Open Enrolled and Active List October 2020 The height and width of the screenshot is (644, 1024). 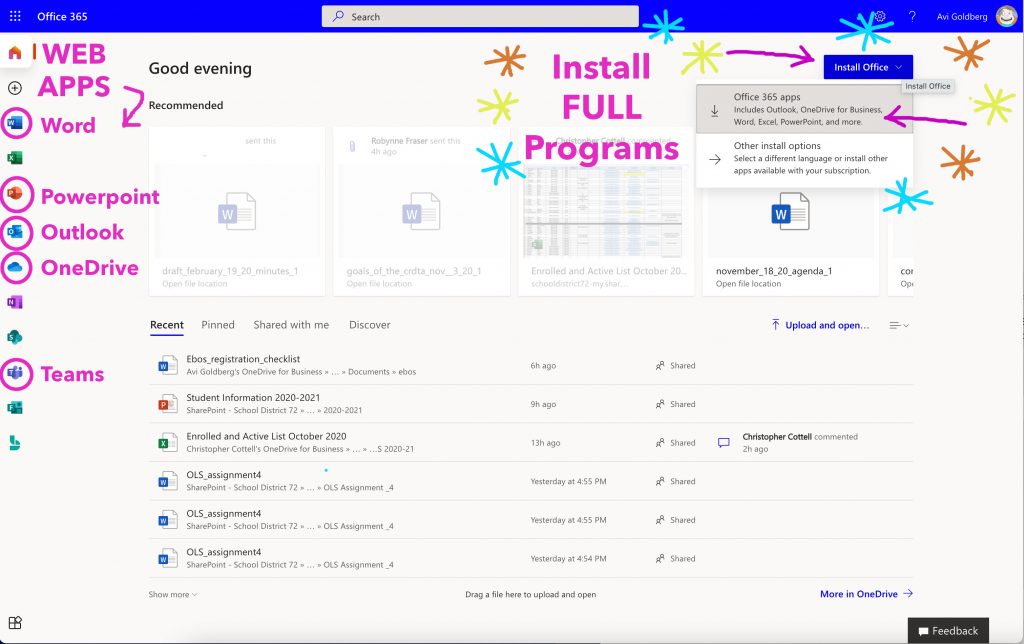point(266,436)
